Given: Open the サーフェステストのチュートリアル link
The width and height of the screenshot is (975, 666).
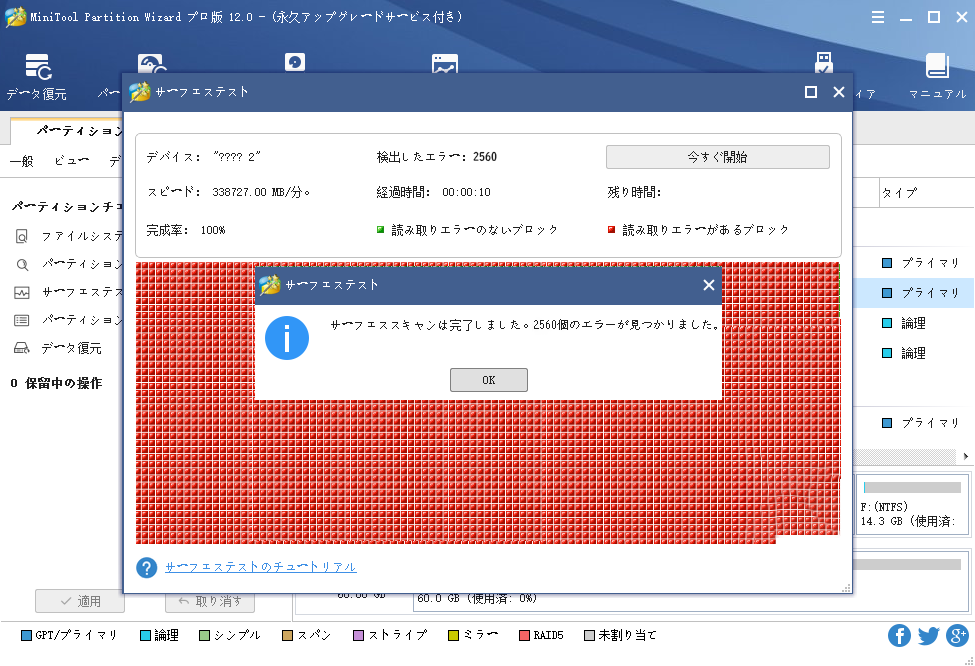Looking at the screenshot, I should click(x=262, y=567).
